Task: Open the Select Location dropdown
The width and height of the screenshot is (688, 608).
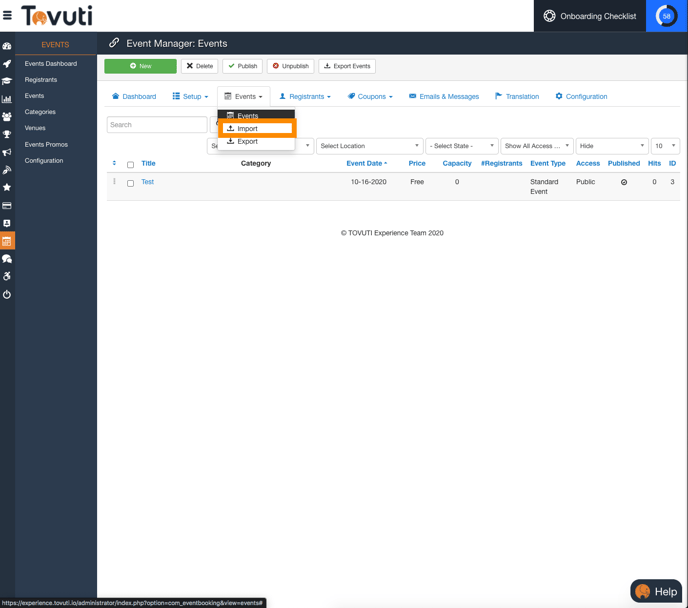Action: [x=369, y=146]
